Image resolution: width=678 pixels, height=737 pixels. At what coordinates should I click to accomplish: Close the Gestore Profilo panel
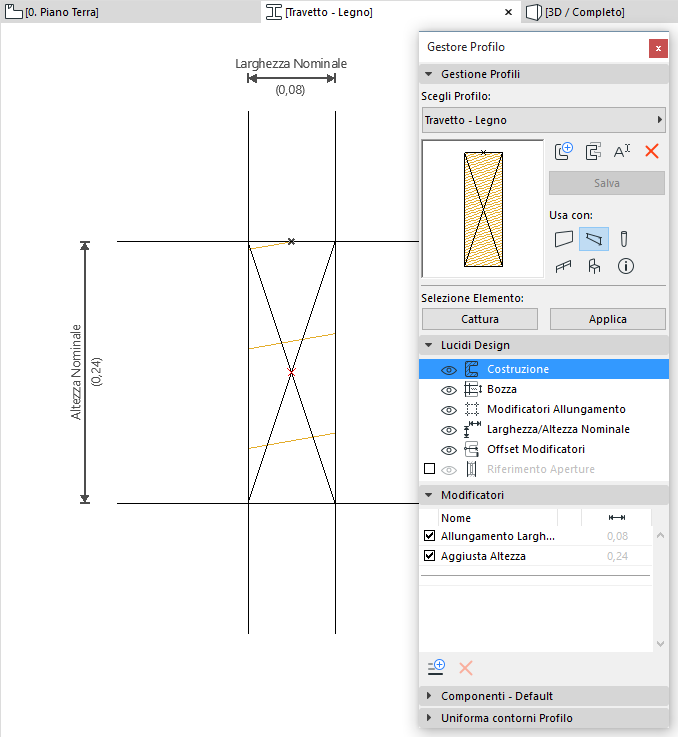pyautogui.click(x=658, y=48)
